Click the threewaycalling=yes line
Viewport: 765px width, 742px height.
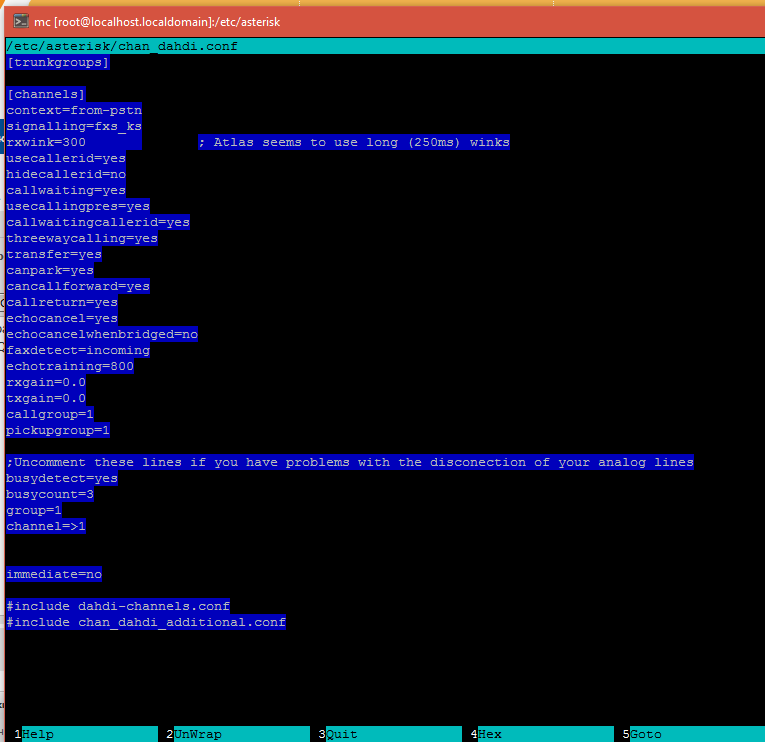(x=82, y=239)
